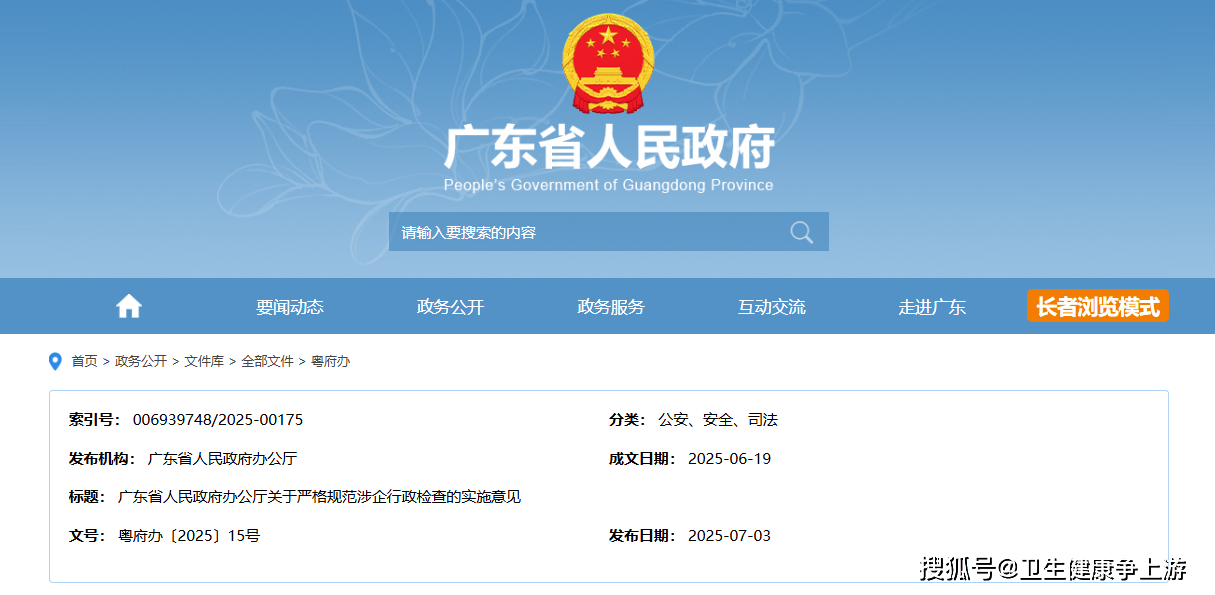Open 文件库 breadcrumb link
The height and width of the screenshot is (595, 1215).
click(204, 361)
